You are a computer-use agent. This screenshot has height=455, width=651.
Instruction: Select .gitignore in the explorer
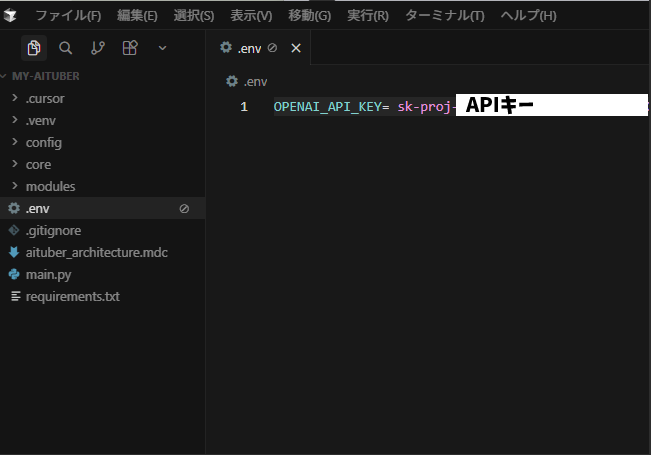53,231
